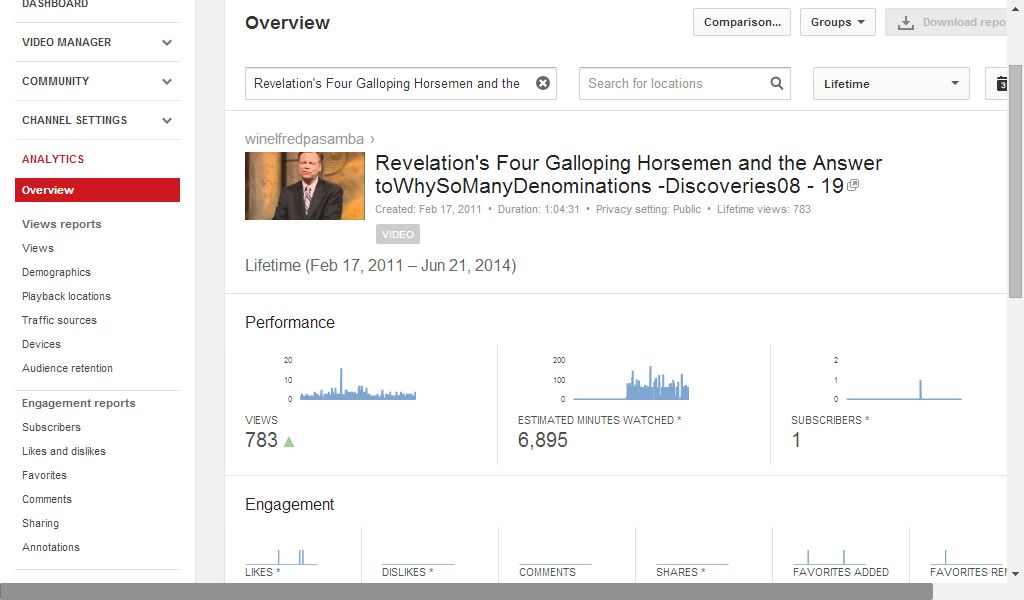Open the Subscribers report in sidebar
The width and height of the screenshot is (1024, 600).
[52, 427]
